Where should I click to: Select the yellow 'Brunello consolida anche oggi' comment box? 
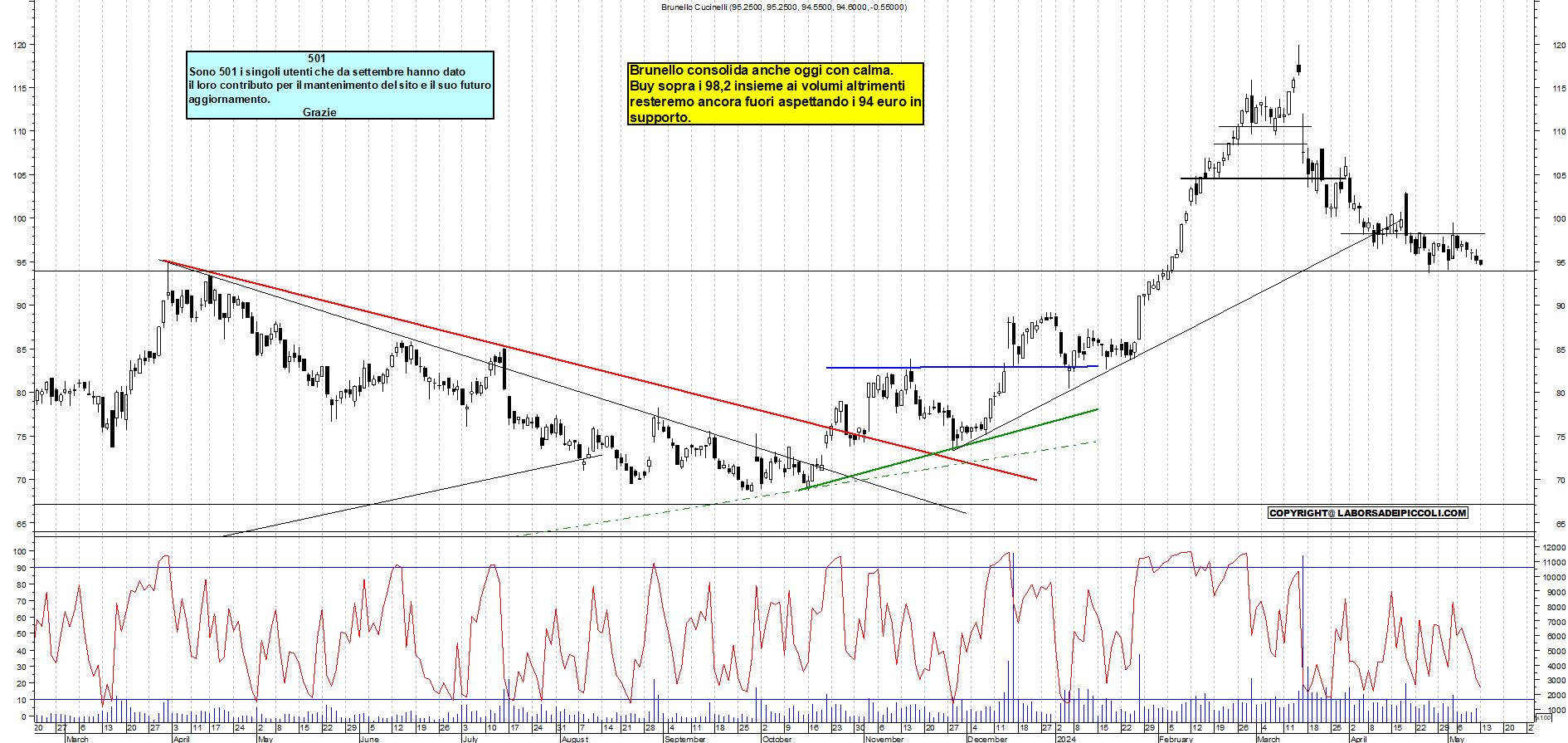pos(775,94)
